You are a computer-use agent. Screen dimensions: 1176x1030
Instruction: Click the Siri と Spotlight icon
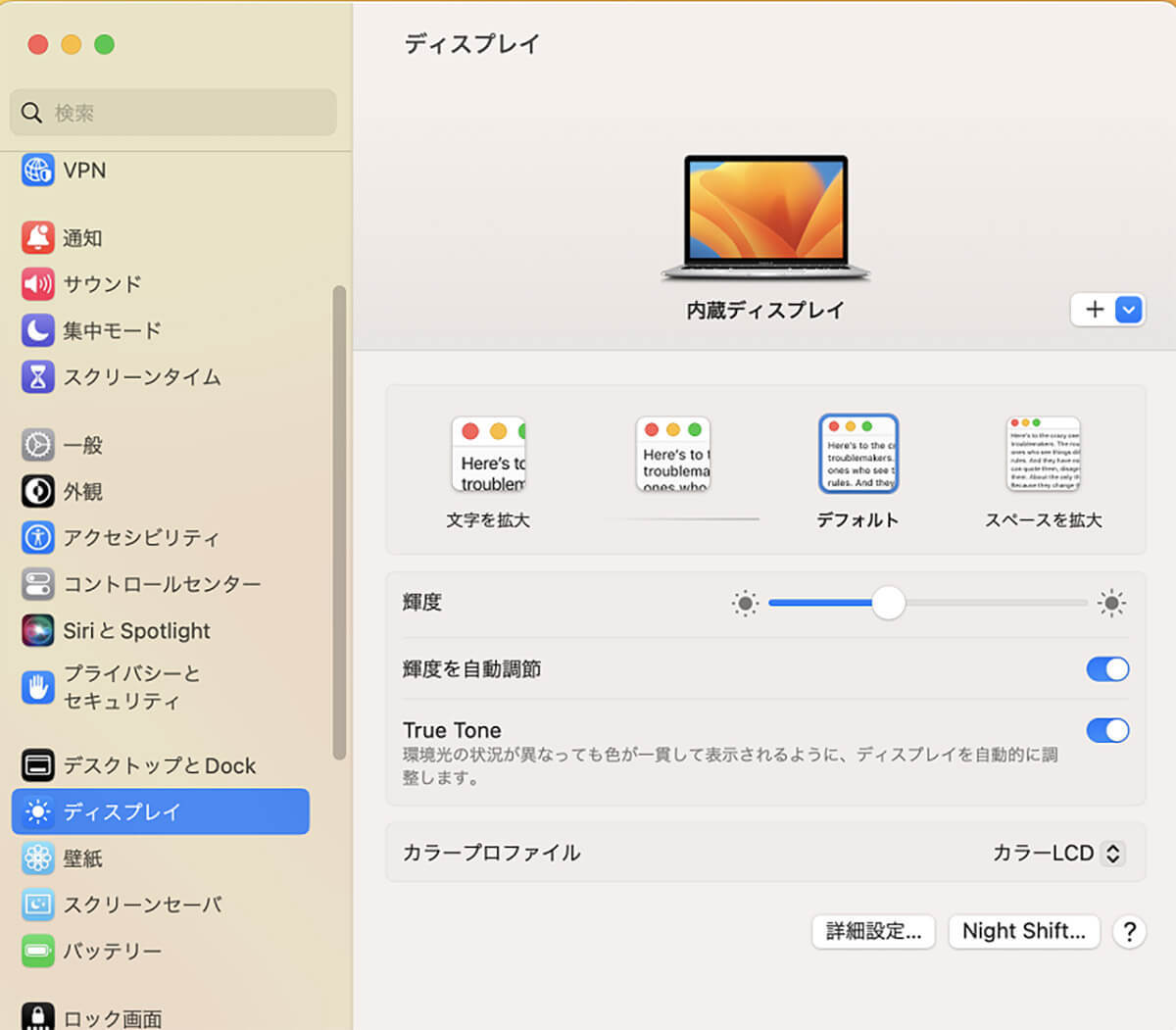(x=37, y=630)
